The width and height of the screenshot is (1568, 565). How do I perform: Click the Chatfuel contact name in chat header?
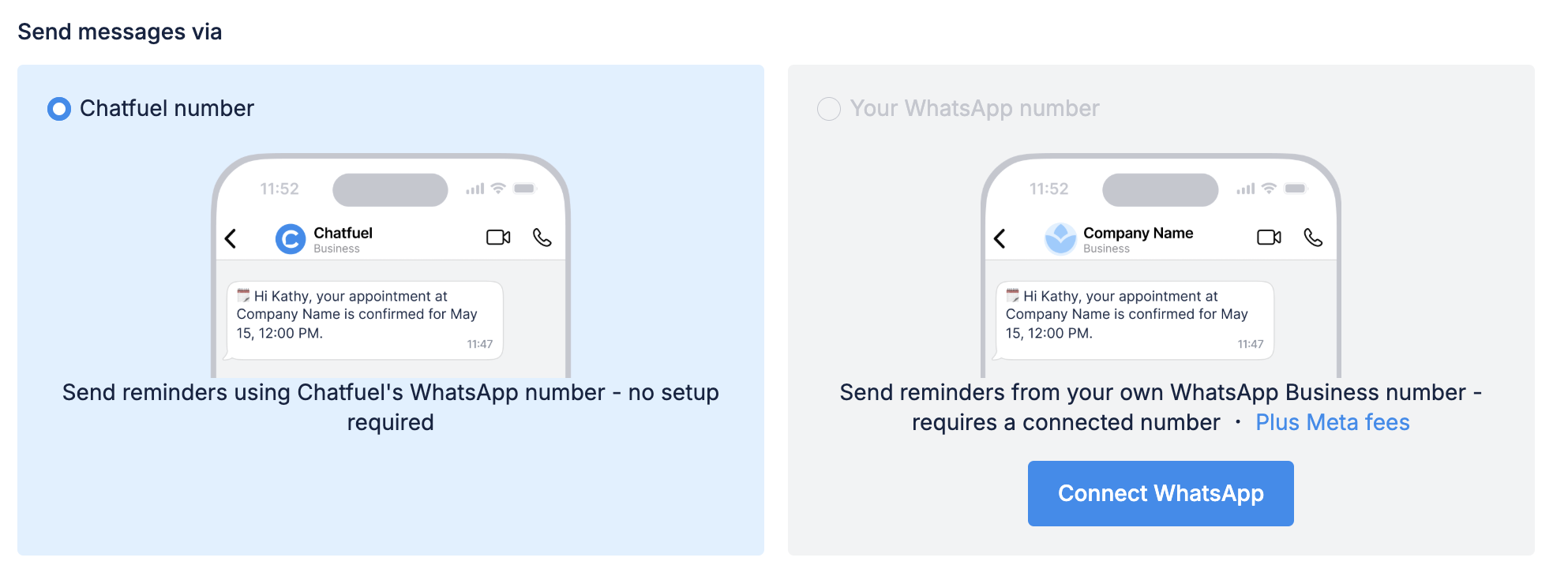[x=343, y=233]
